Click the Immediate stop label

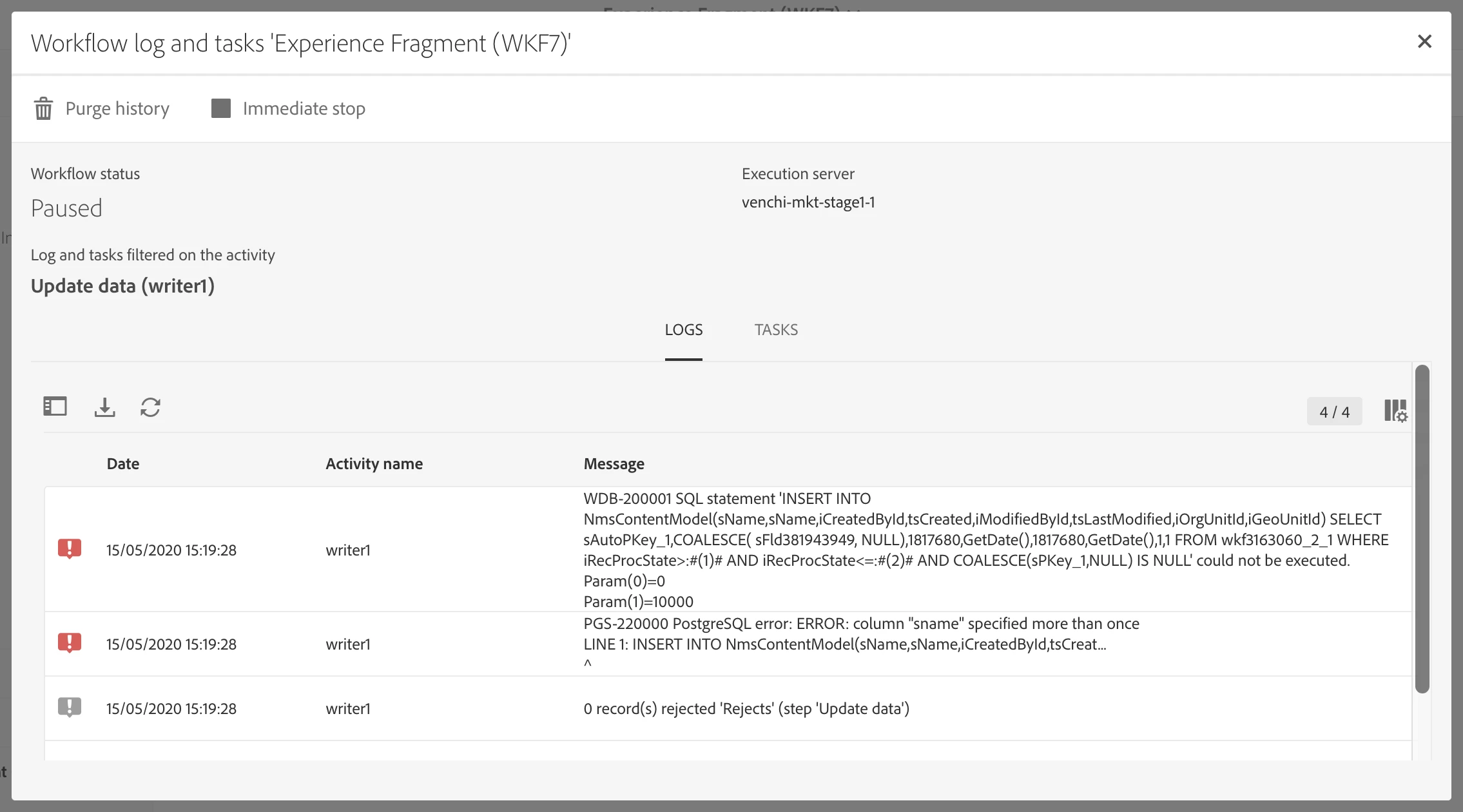tap(304, 108)
